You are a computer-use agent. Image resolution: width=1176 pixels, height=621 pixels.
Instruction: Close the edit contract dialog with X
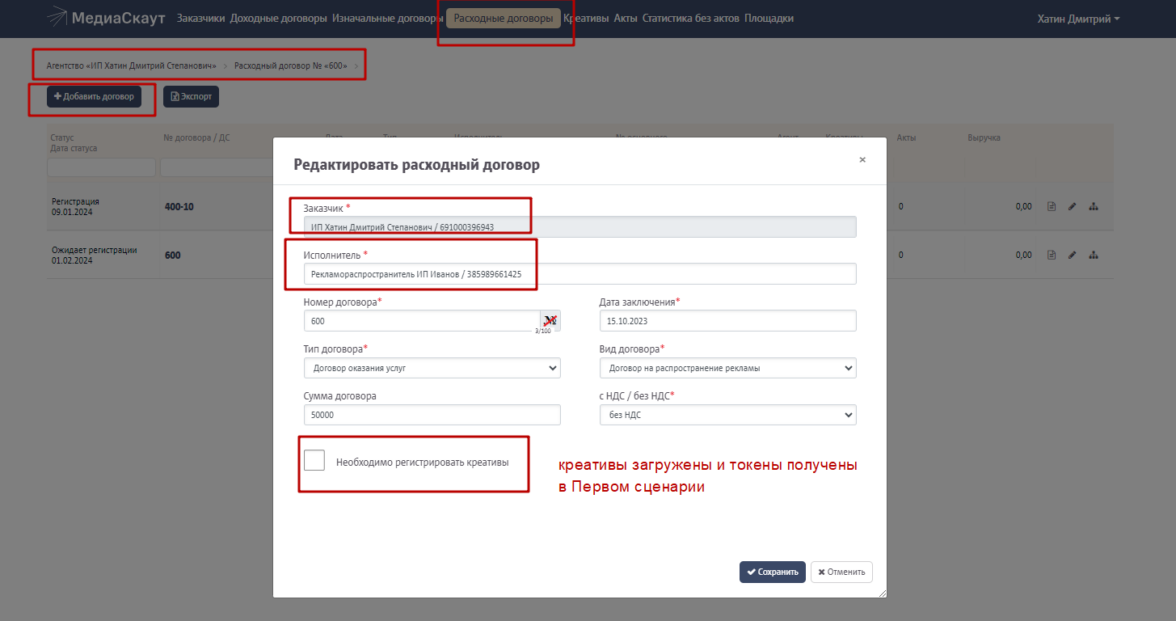(x=862, y=160)
